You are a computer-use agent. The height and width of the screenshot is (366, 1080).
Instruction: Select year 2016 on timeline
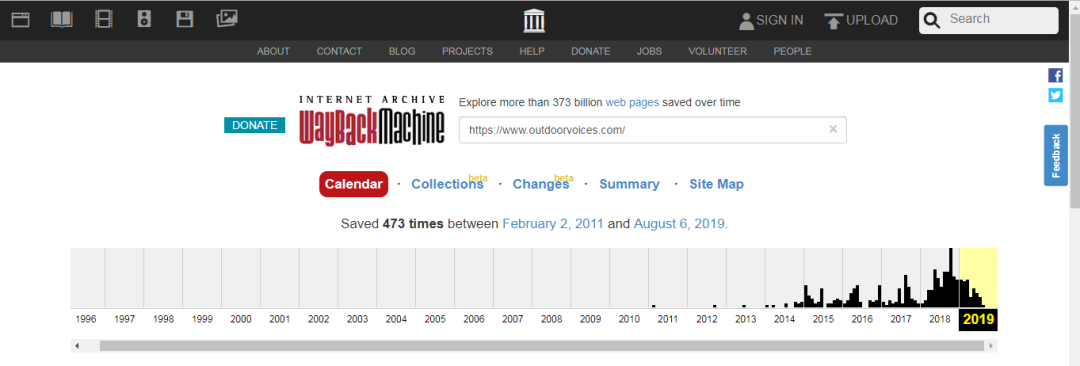tap(862, 320)
